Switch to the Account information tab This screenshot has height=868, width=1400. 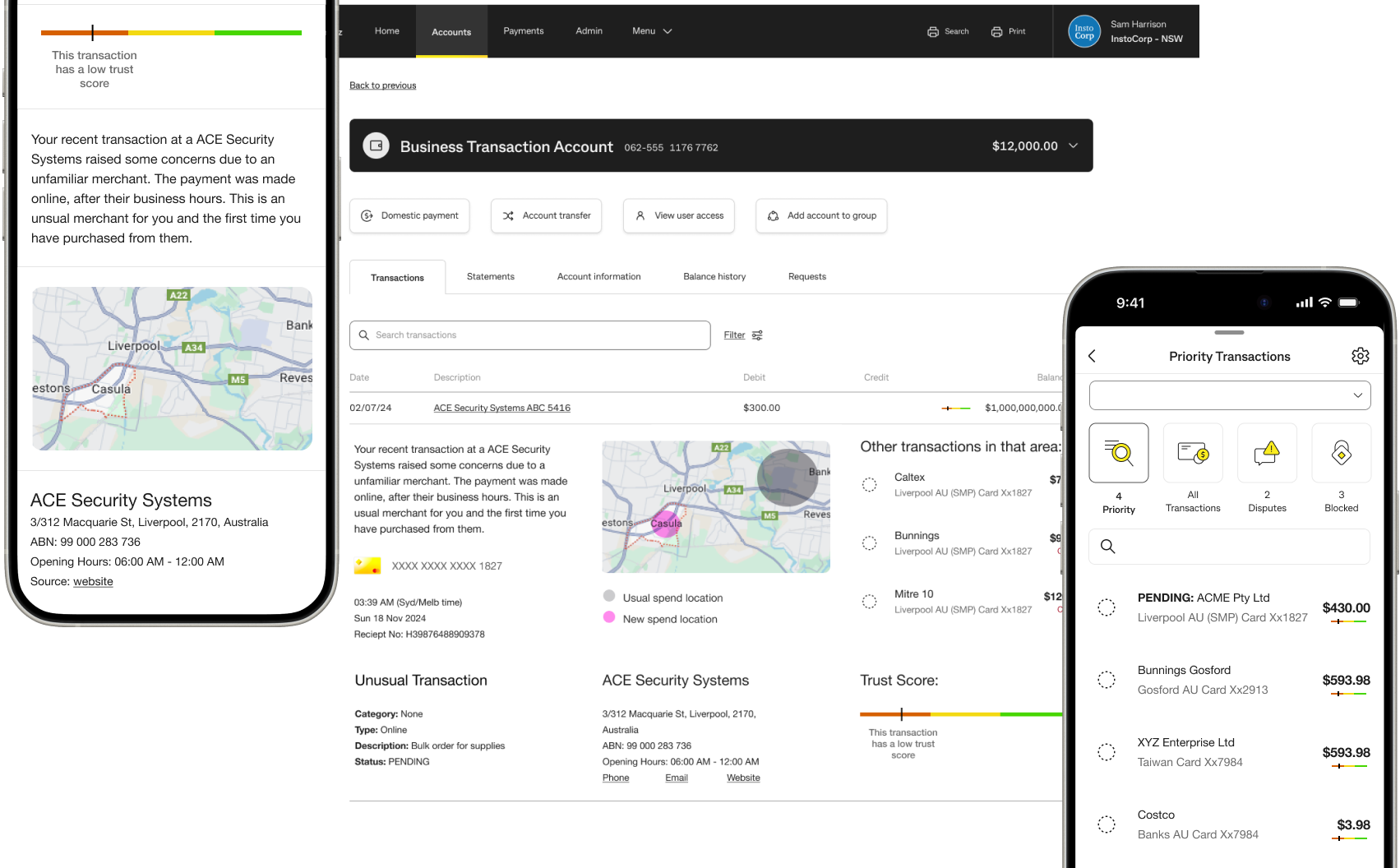599,277
